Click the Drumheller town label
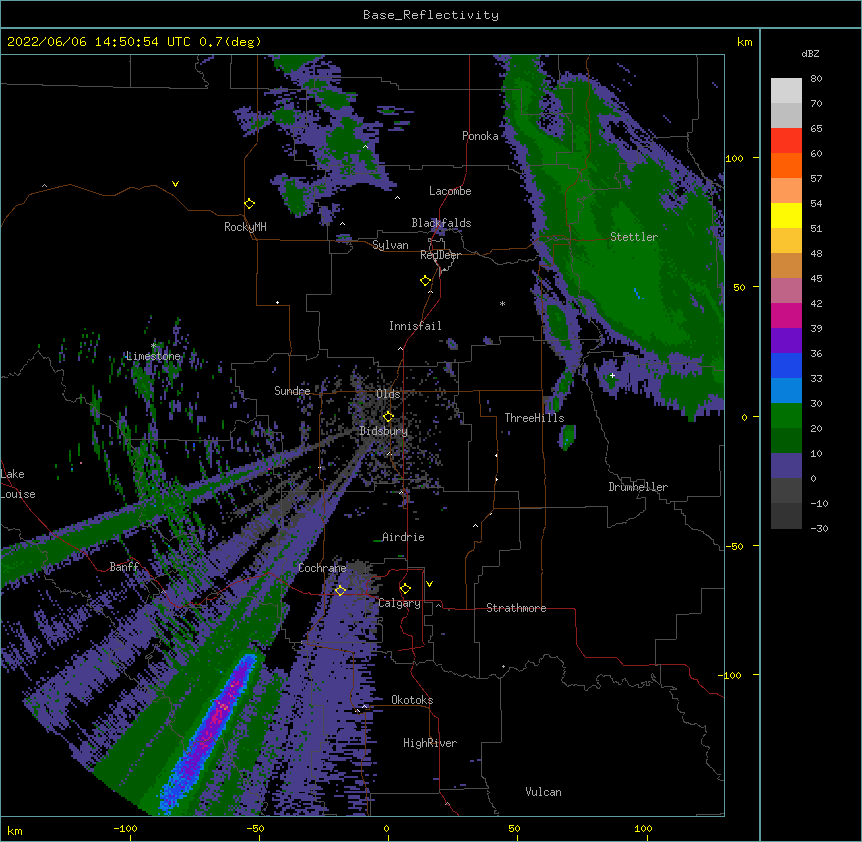This screenshot has height=842, width=862. tap(638, 487)
